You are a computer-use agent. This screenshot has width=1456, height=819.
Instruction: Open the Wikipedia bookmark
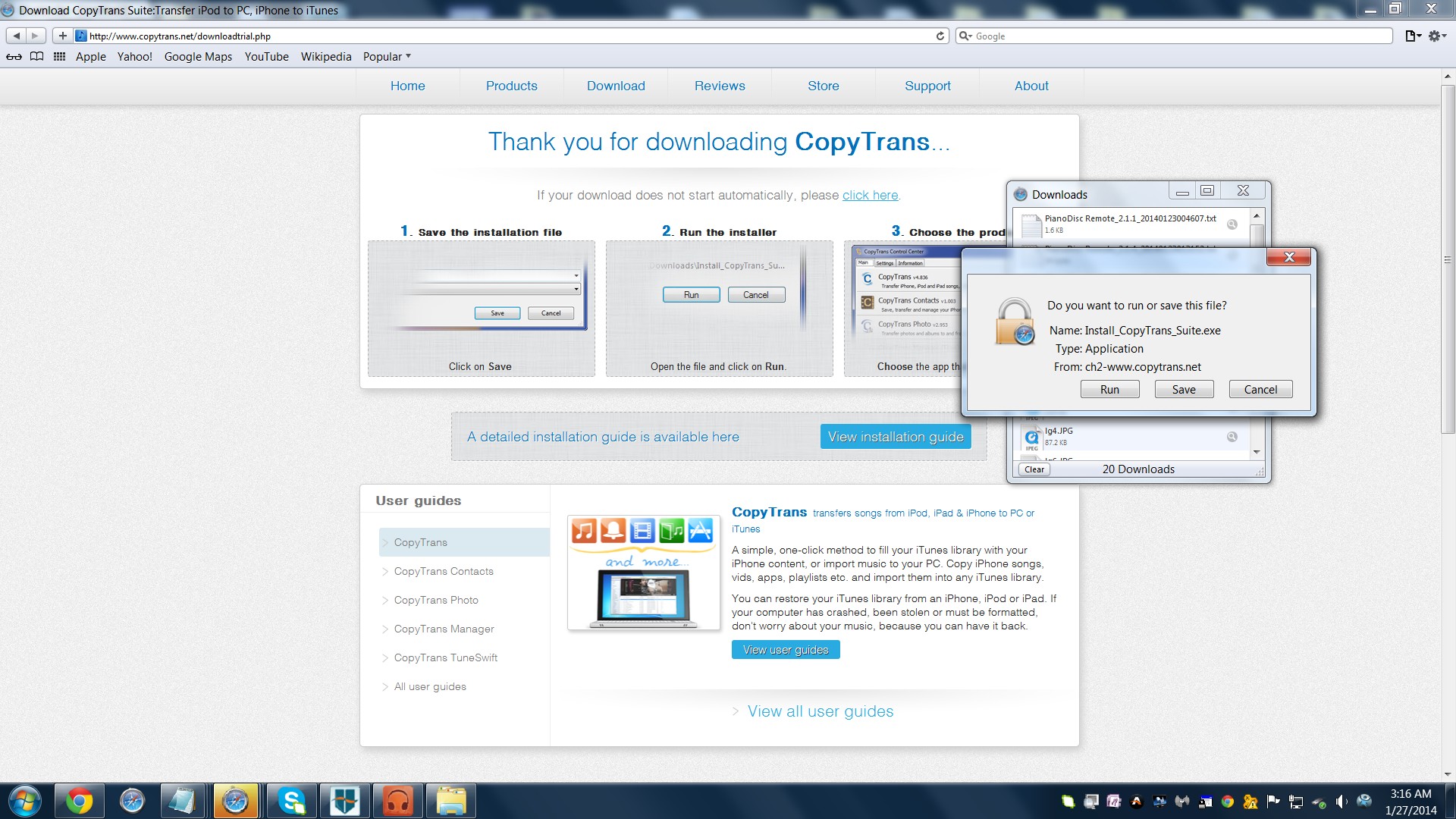[326, 57]
